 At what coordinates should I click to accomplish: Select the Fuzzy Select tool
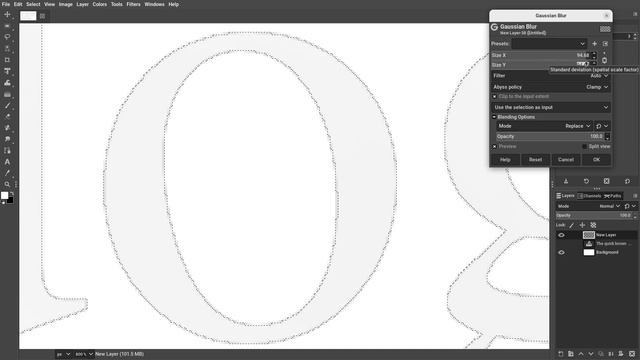(x=7, y=49)
